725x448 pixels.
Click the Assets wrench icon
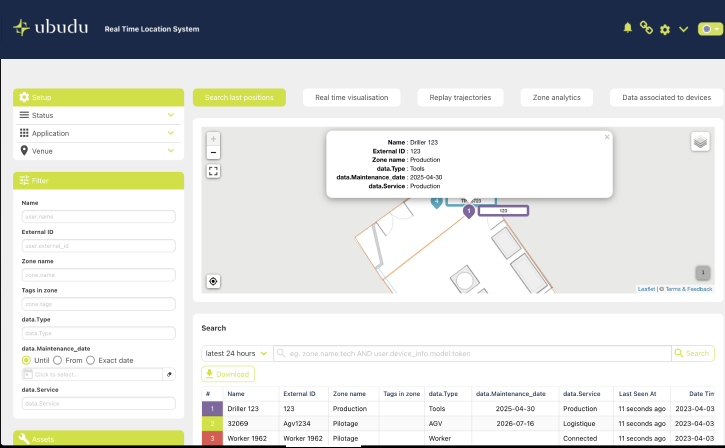(24, 438)
